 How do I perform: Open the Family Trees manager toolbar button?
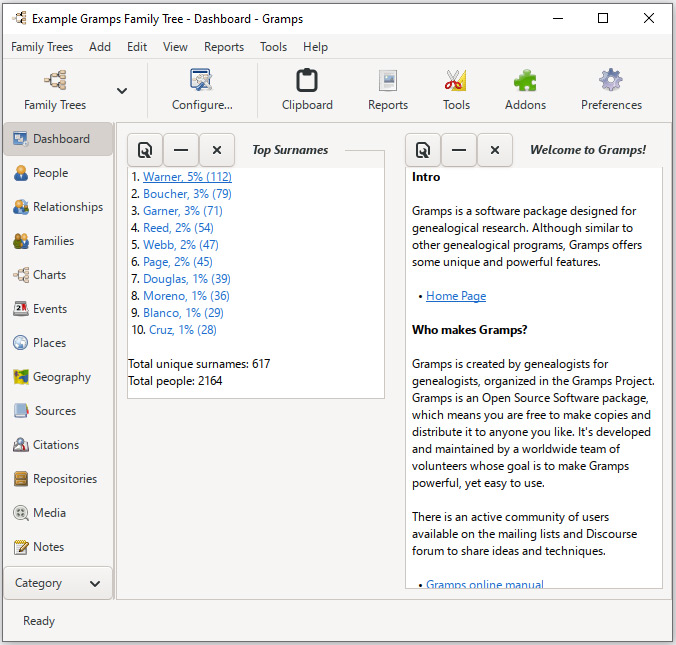pos(55,91)
